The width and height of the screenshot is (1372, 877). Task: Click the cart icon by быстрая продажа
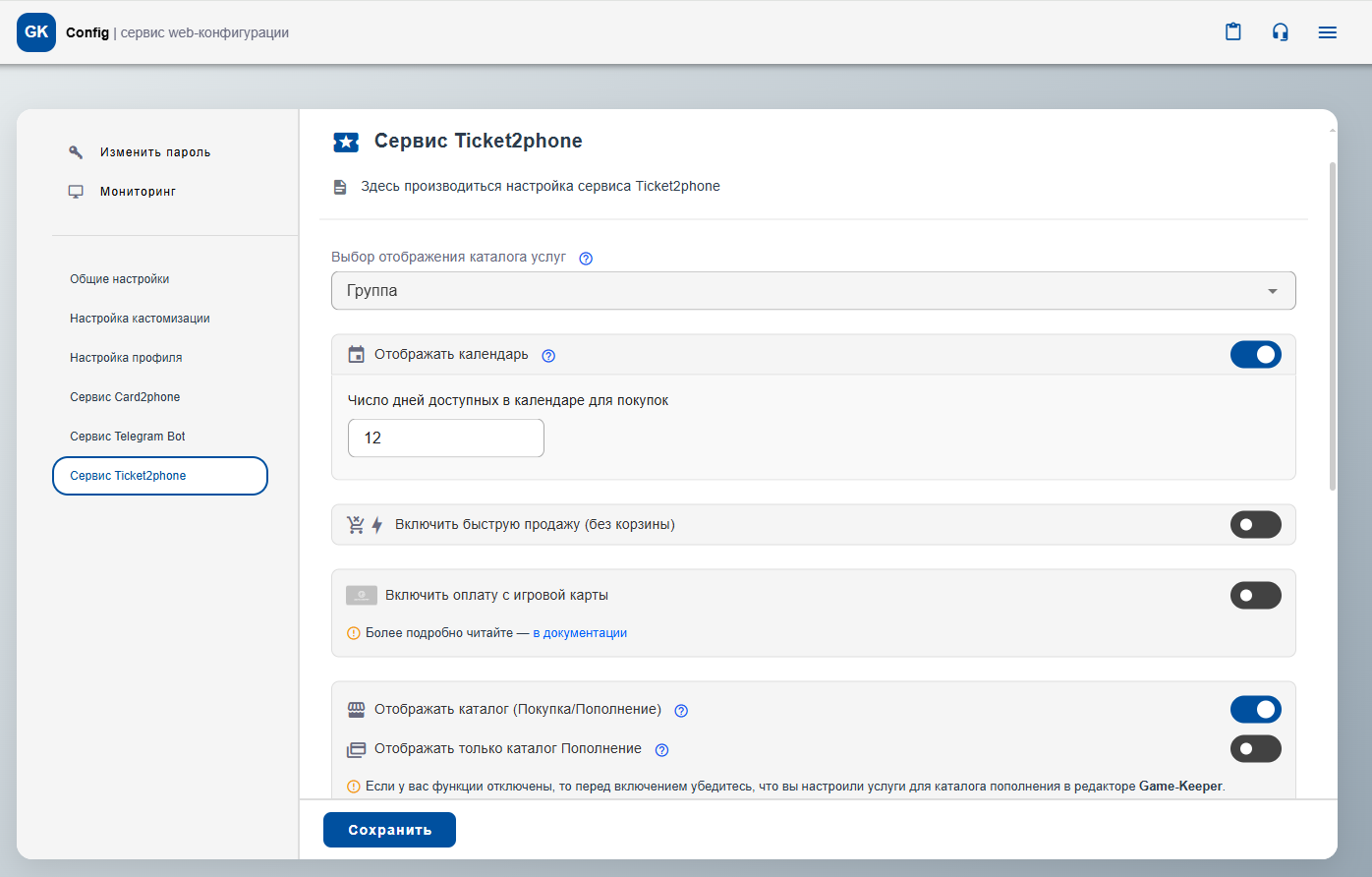coord(356,525)
